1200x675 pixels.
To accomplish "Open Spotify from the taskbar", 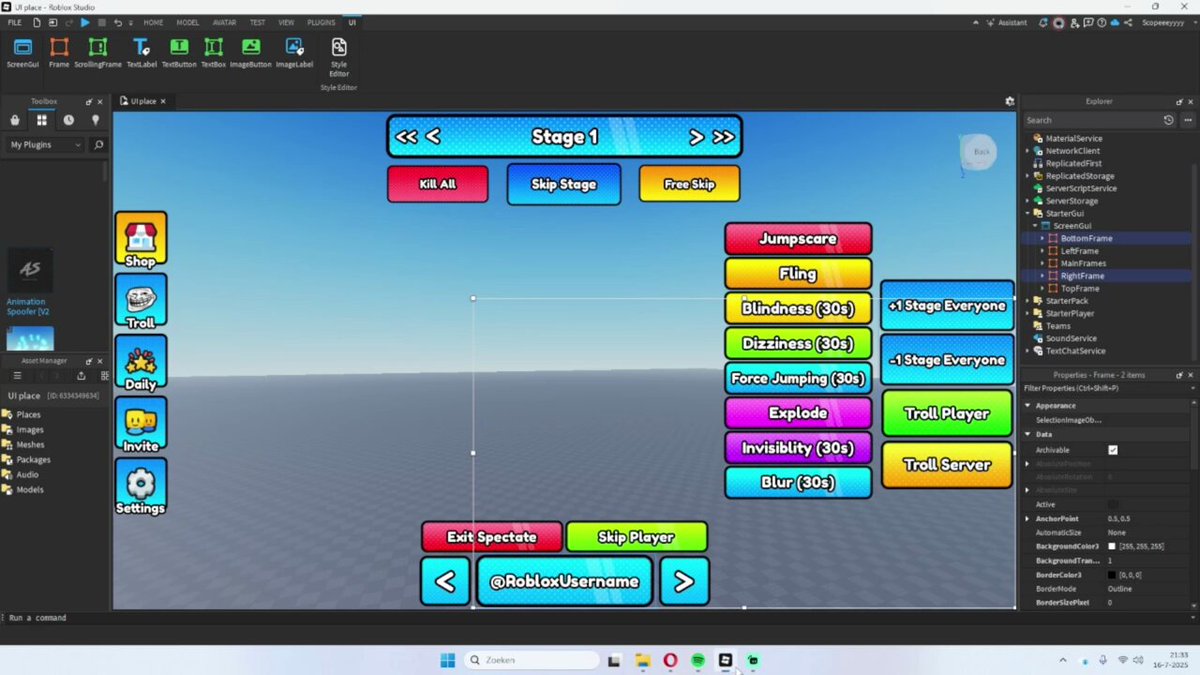I will click(x=698, y=660).
